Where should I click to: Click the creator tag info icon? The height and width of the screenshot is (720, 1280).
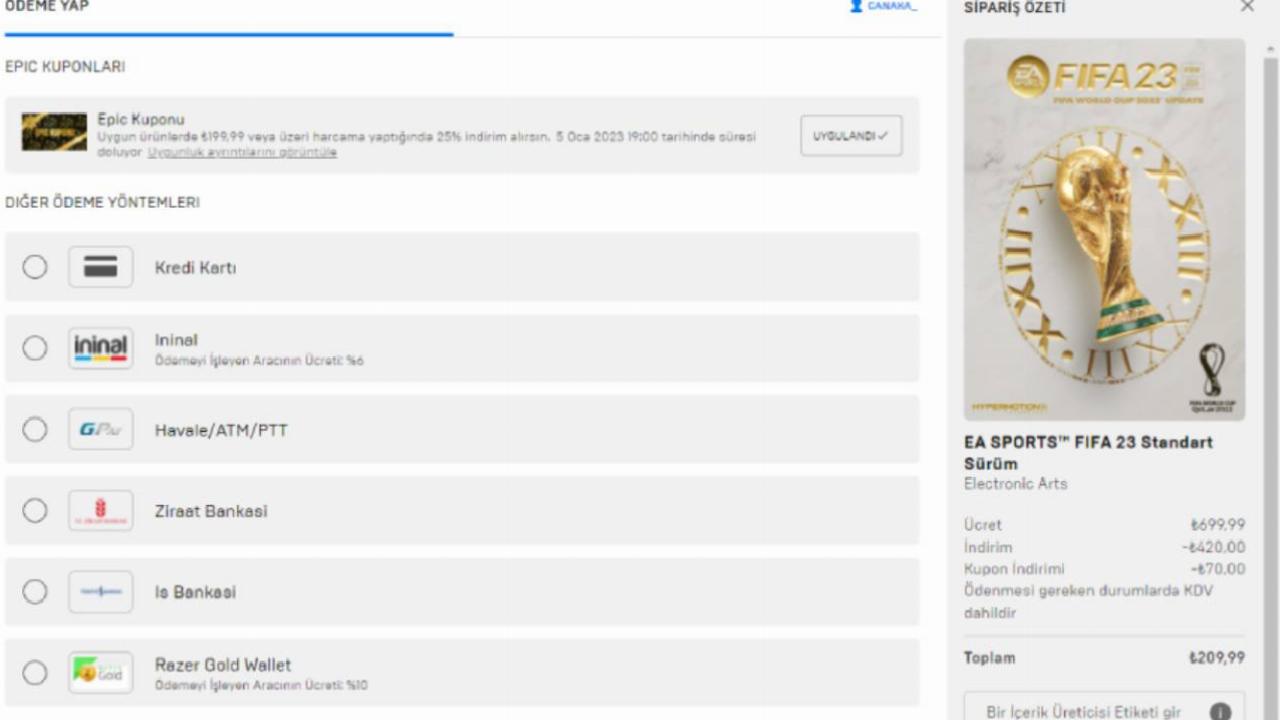[x=1220, y=712]
